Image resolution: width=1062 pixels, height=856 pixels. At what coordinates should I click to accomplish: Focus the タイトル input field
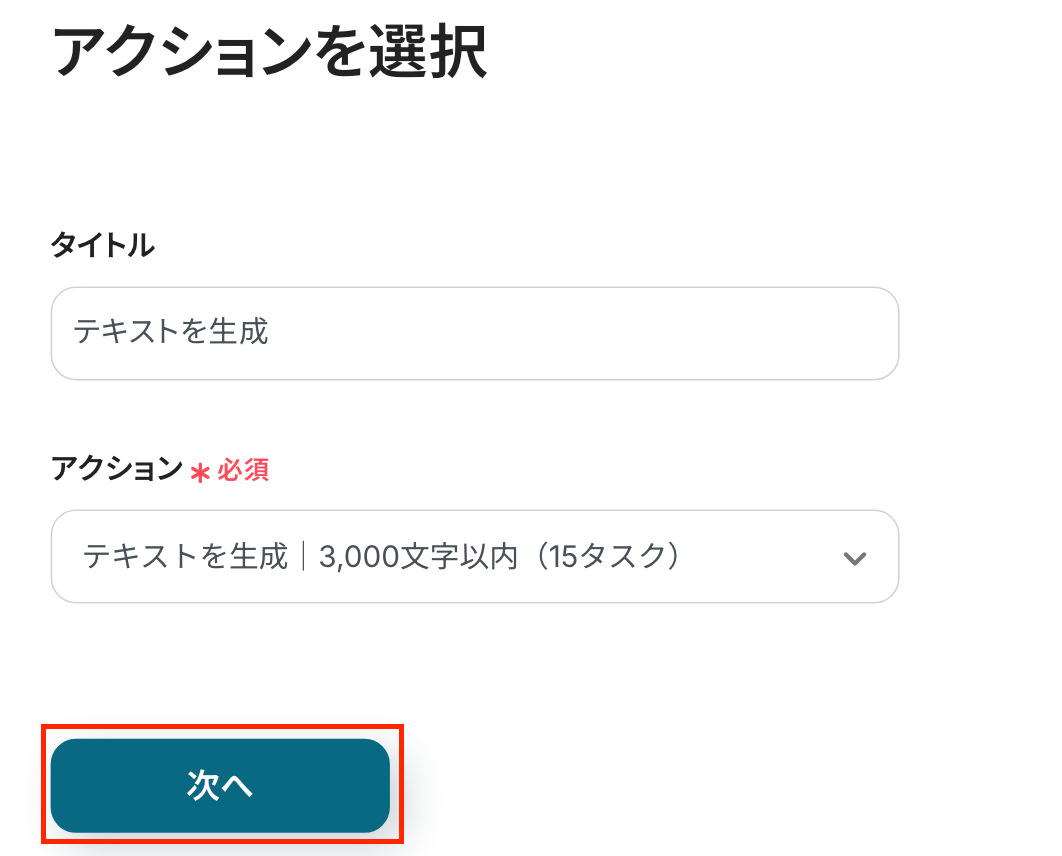coord(474,333)
